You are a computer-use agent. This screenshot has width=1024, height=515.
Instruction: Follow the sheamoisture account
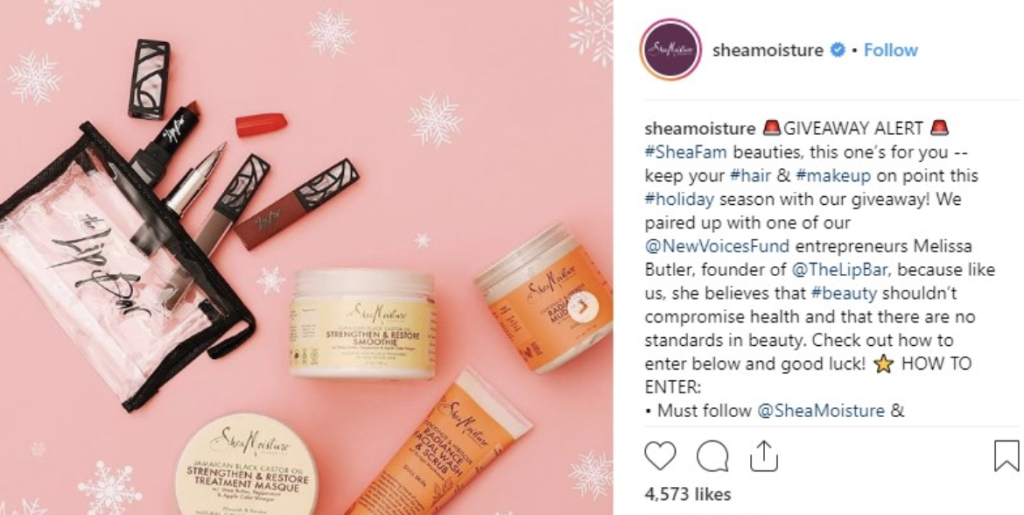click(x=891, y=50)
